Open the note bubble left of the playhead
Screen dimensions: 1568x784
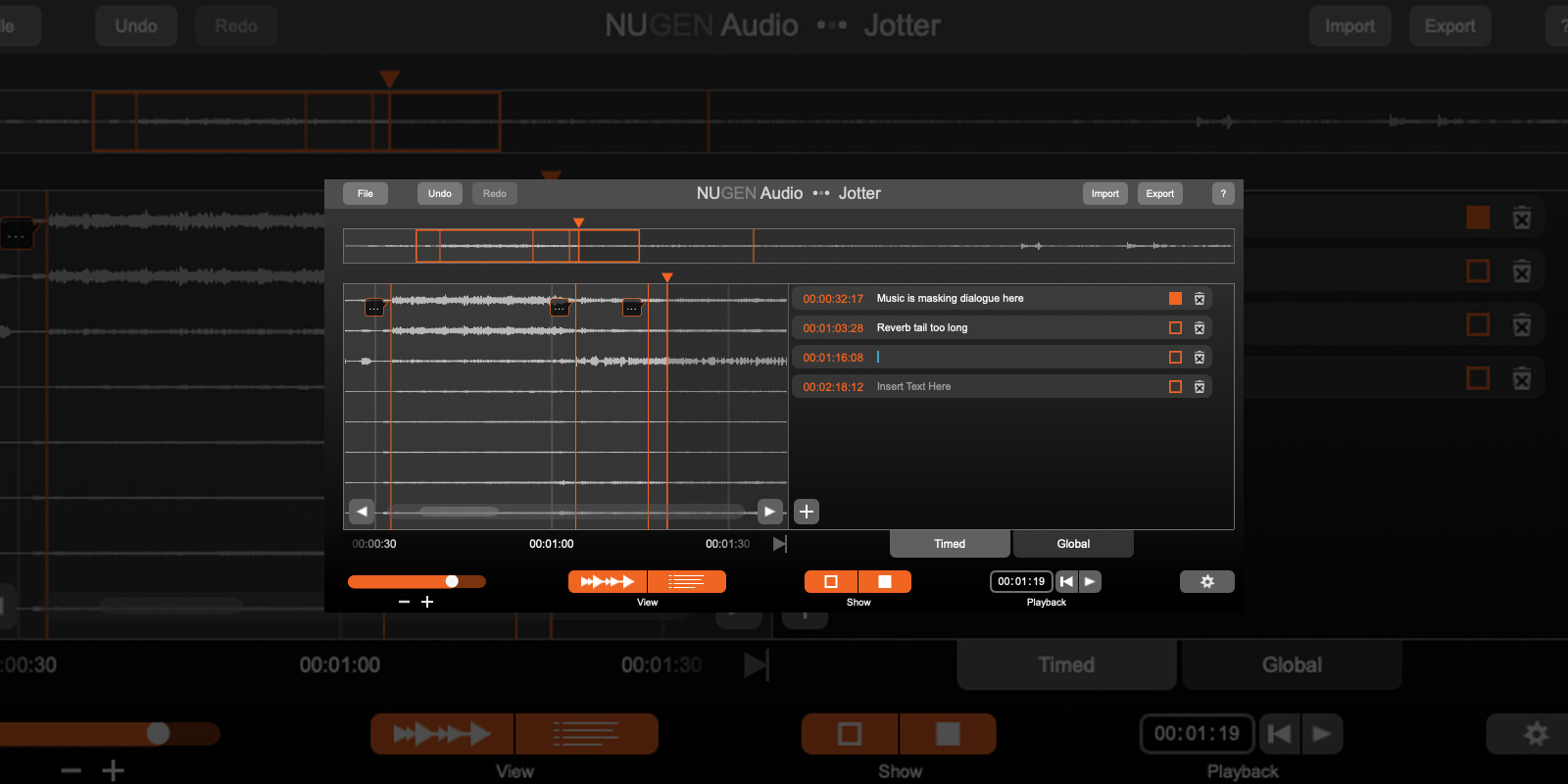[632, 308]
